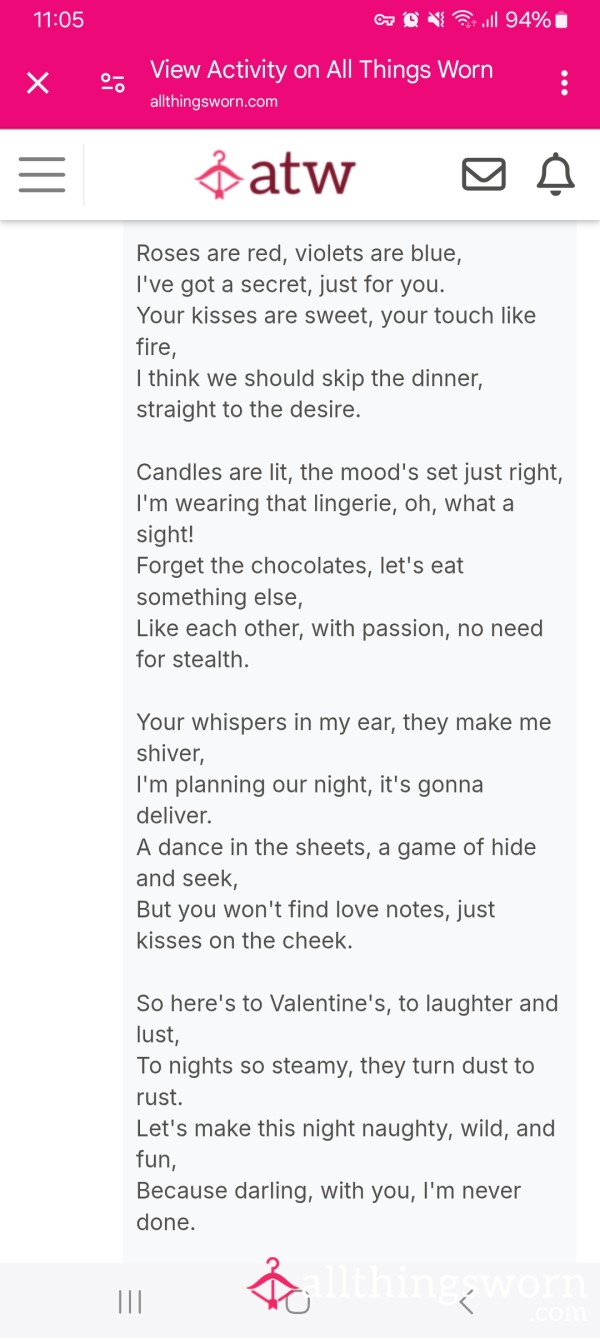Viewport: 600px width, 1338px height.
Task: Tap the allthingsworn.com URL text
Action: tap(214, 101)
